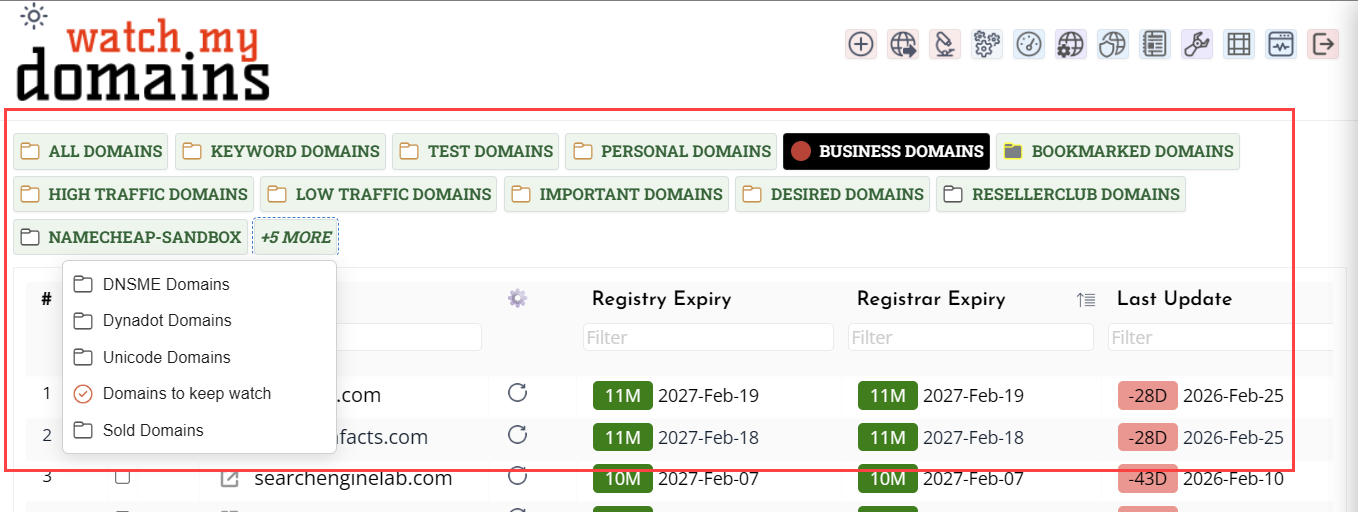Open the Test Domains category

(475, 151)
